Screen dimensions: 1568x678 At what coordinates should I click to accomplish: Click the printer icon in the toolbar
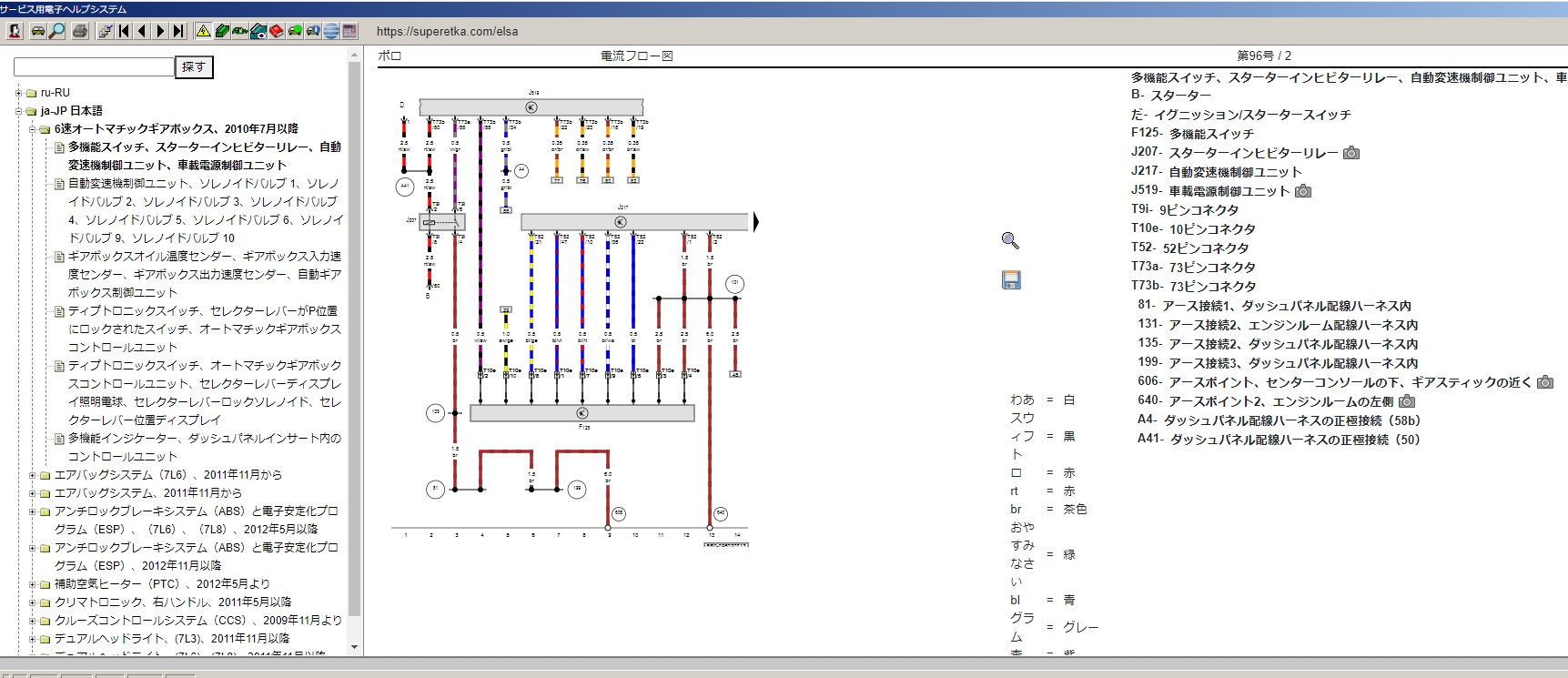80,31
